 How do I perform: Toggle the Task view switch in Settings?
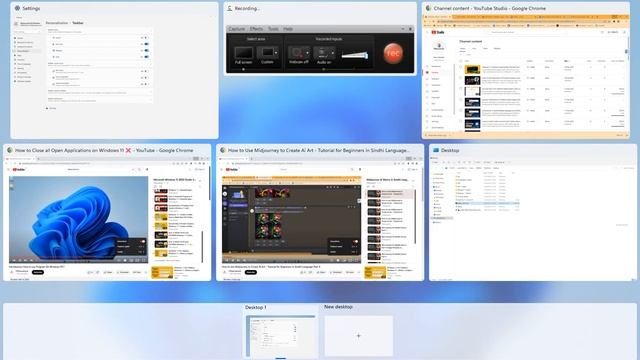pyautogui.click(x=147, y=44)
